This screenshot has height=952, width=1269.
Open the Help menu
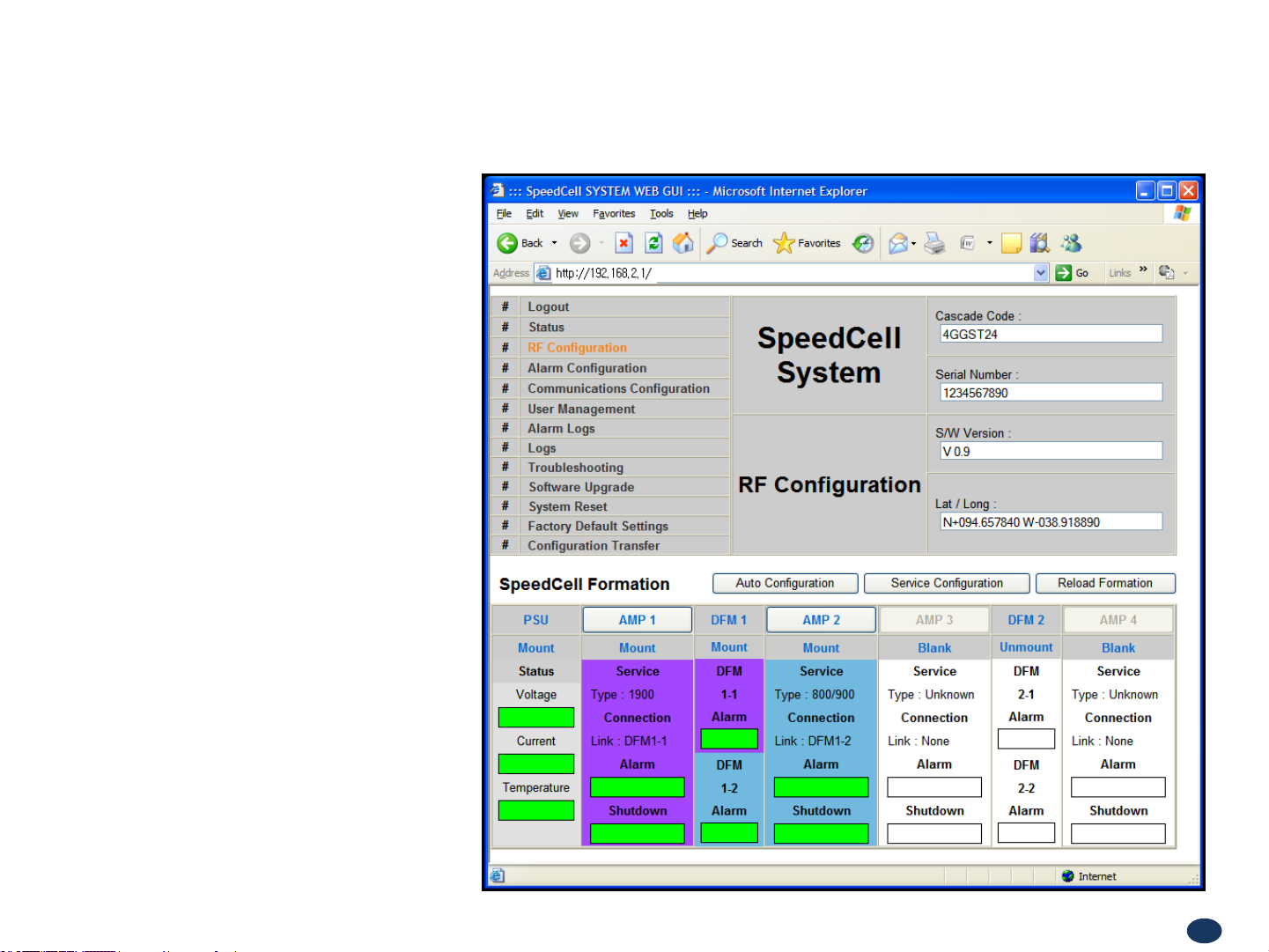click(697, 213)
